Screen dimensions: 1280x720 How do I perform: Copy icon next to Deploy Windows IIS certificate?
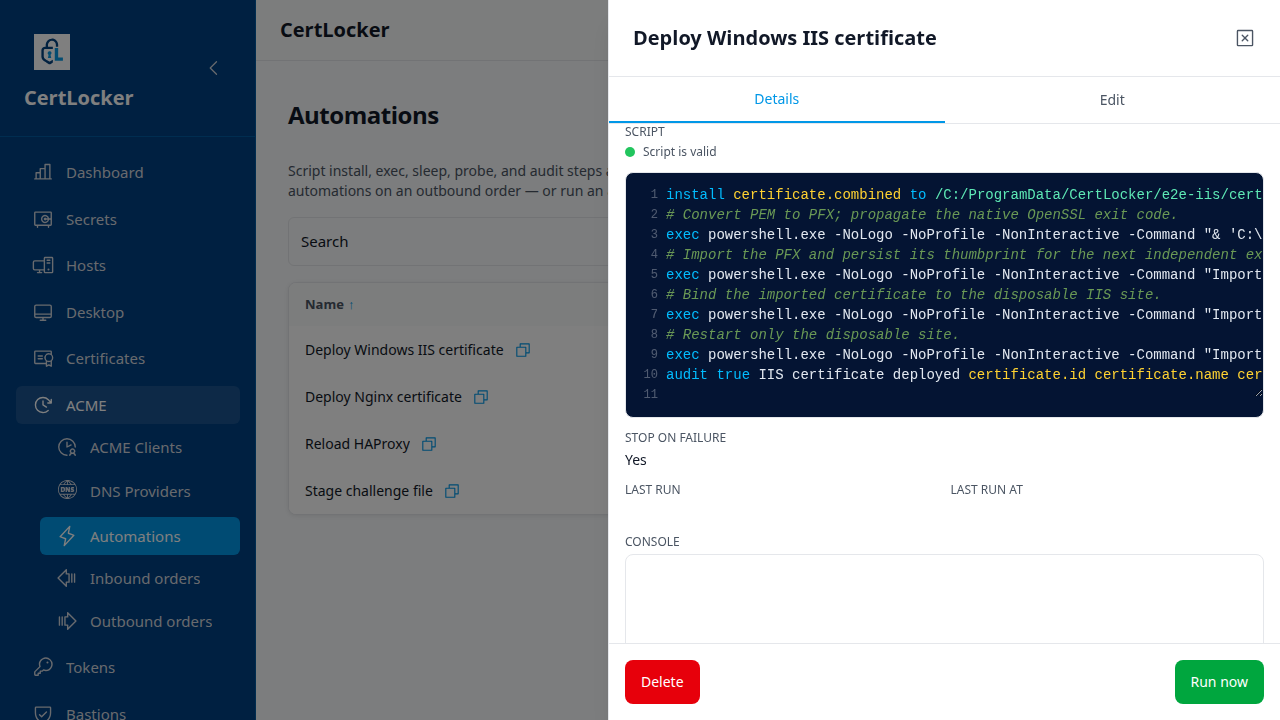click(522, 350)
